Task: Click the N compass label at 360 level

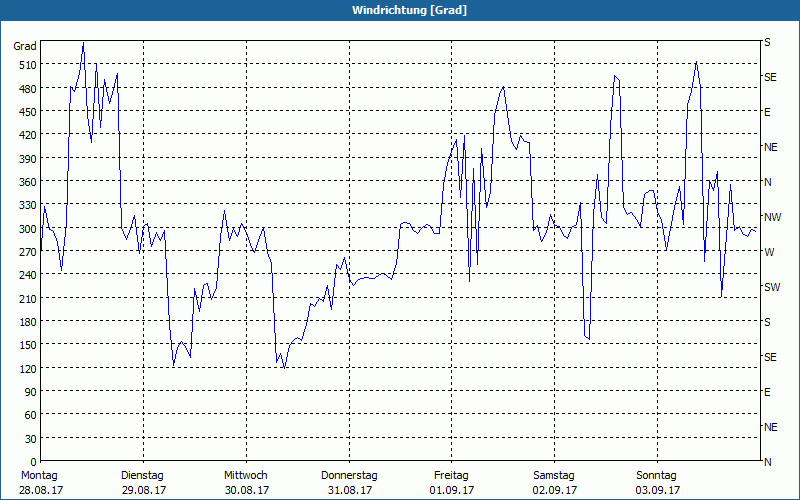Action: 767,182
